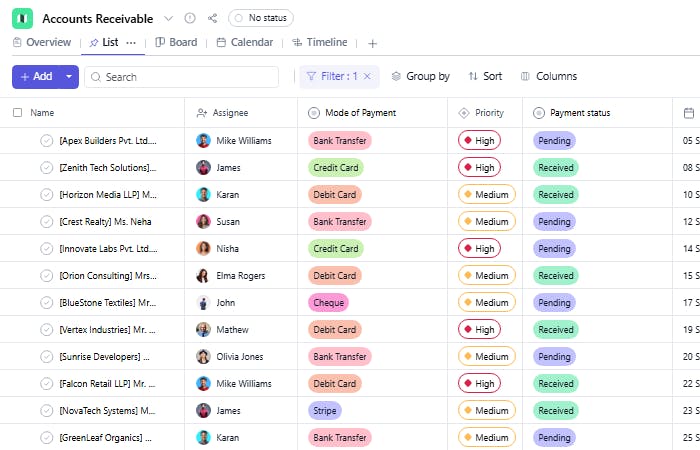Image resolution: width=700 pixels, height=450 pixels.
Task: Set project status via No status
Action: tap(261, 18)
